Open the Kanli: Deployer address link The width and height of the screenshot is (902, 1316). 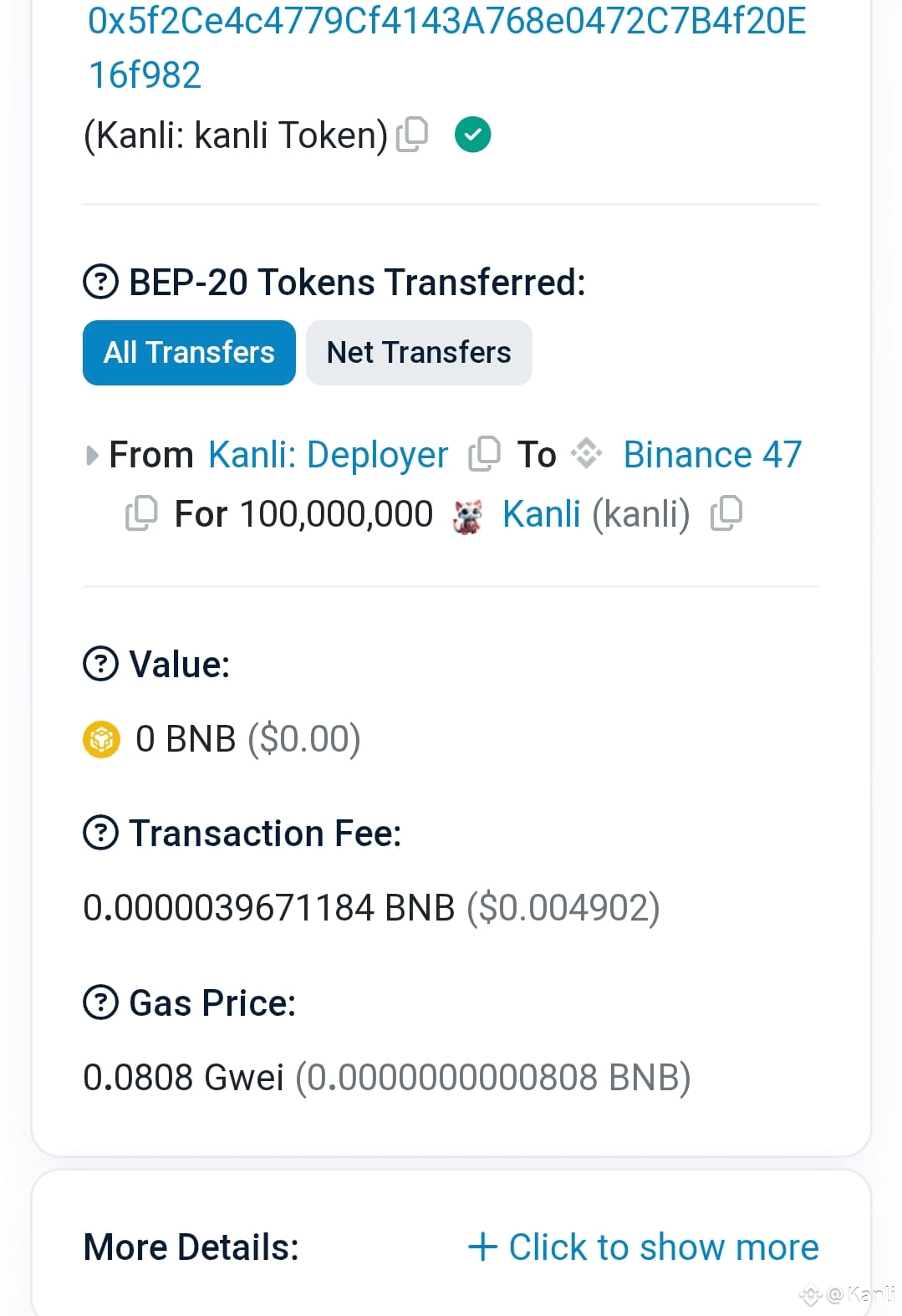click(x=329, y=455)
